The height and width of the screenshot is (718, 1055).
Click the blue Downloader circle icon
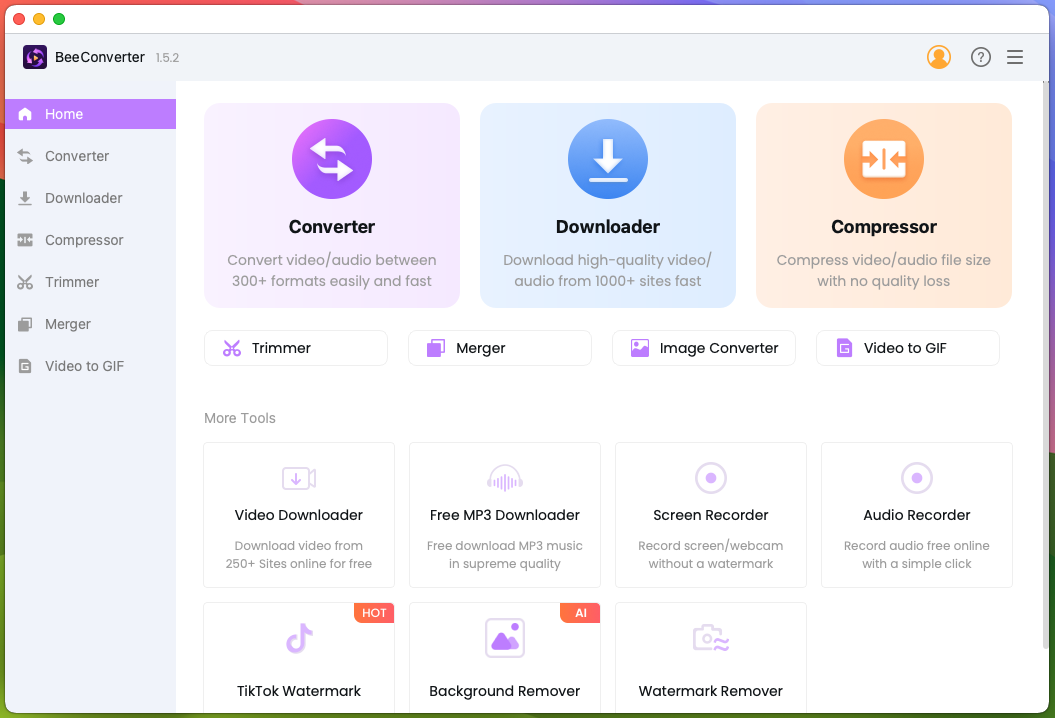click(x=608, y=159)
